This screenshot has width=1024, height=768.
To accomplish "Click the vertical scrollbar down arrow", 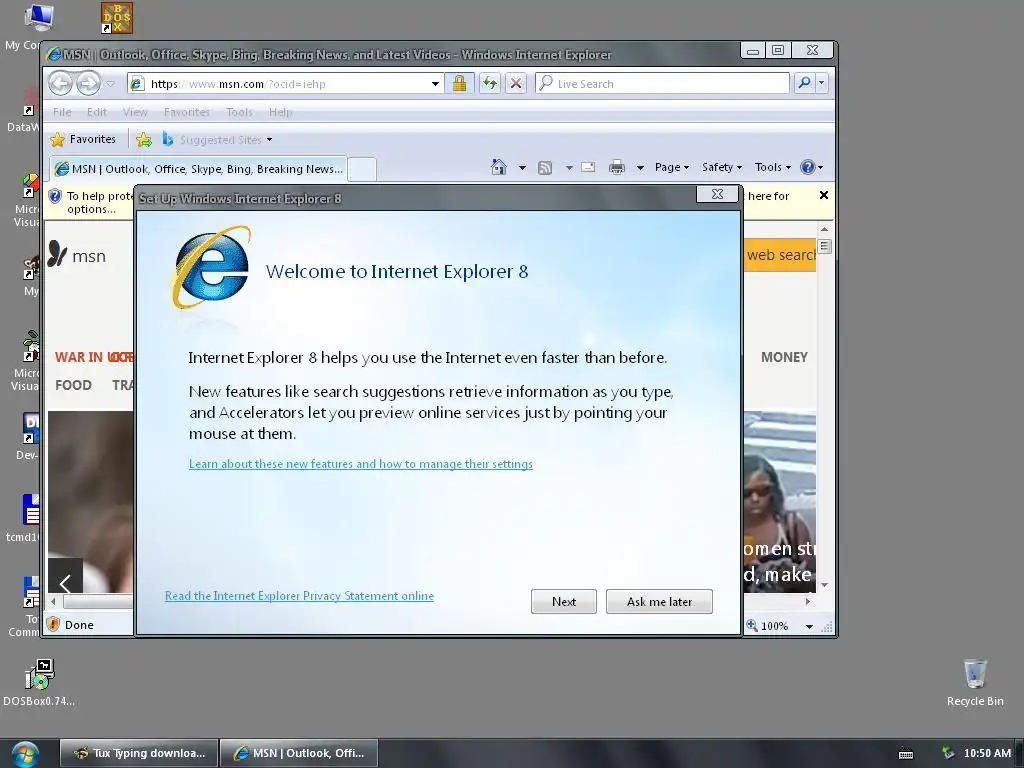I will (x=824, y=584).
